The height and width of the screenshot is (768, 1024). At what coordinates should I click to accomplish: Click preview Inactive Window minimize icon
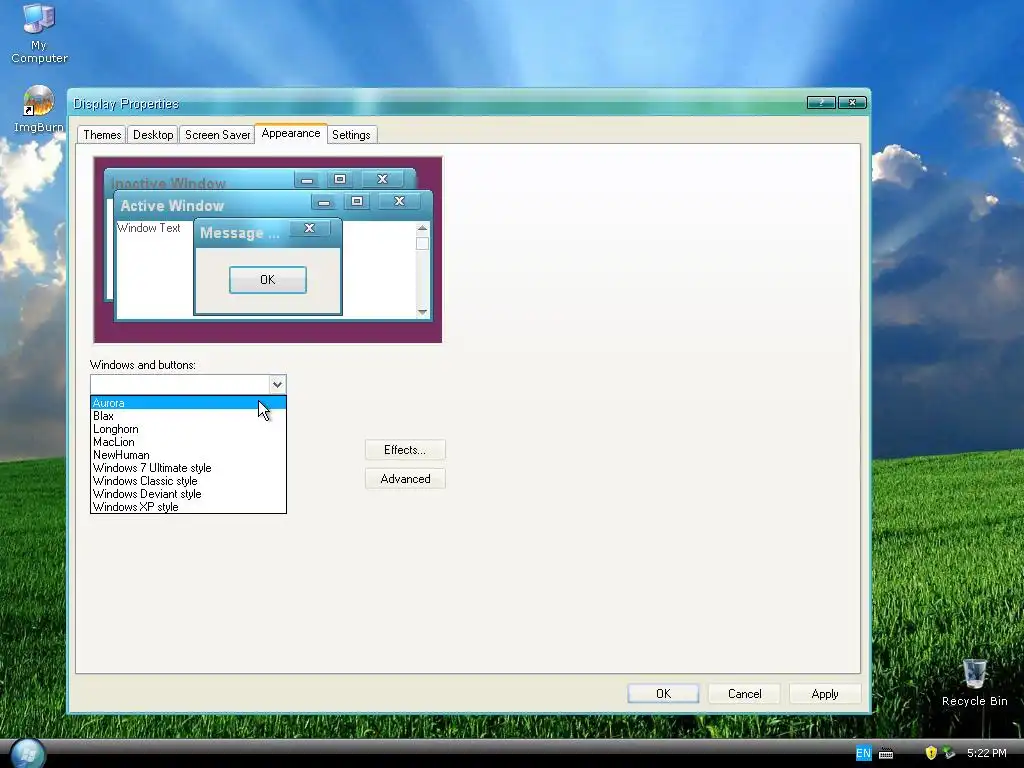pyautogui.click(x=307, y=180)
